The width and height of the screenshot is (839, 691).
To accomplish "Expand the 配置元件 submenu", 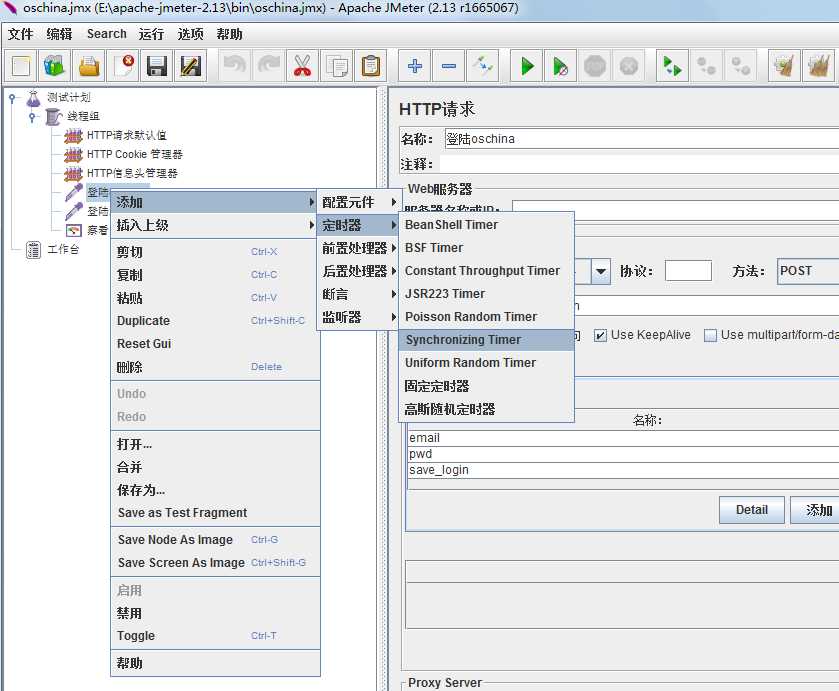I will (x=359, y=202).
